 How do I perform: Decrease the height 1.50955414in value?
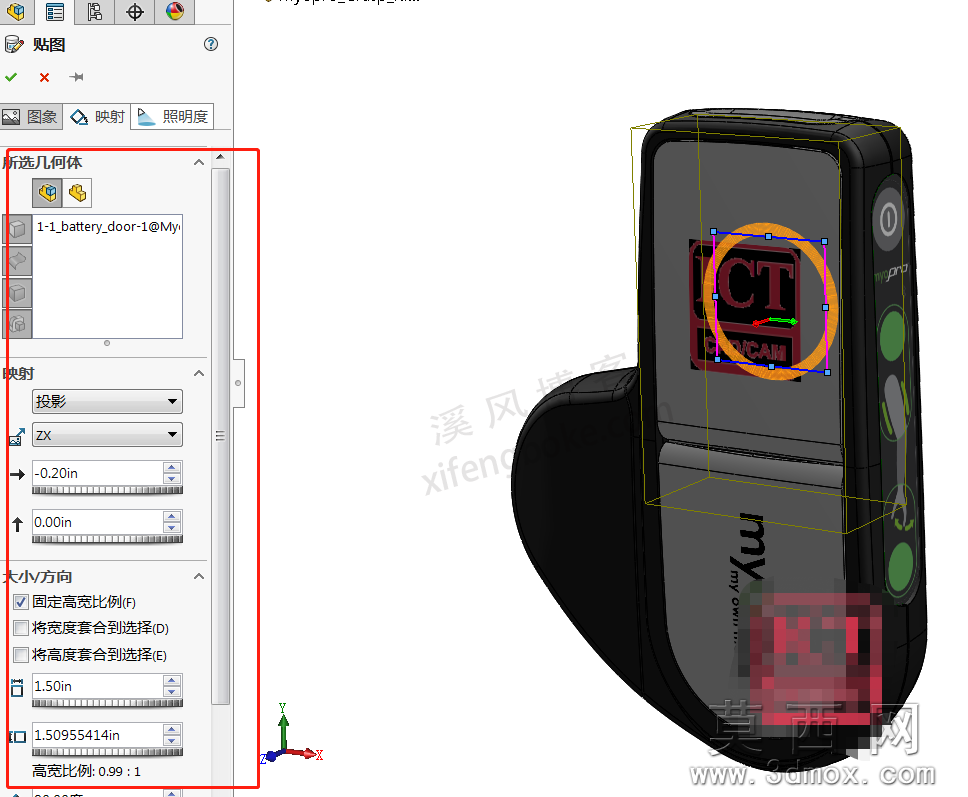pos(172,741)
